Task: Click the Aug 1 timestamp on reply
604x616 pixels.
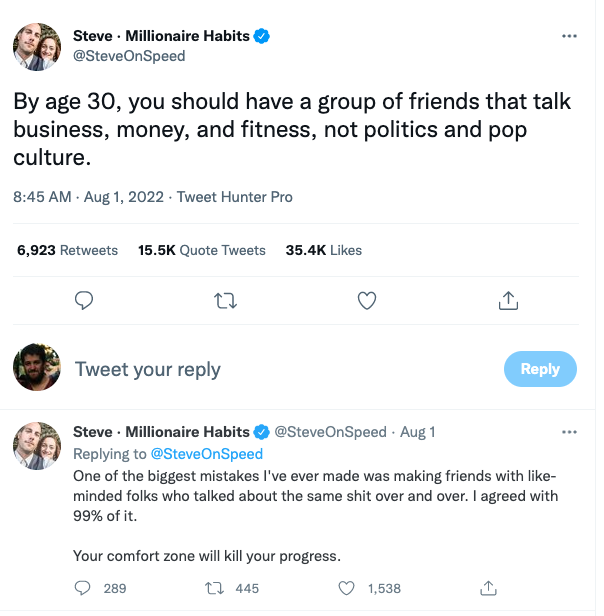Action: (x=418, y=432)
